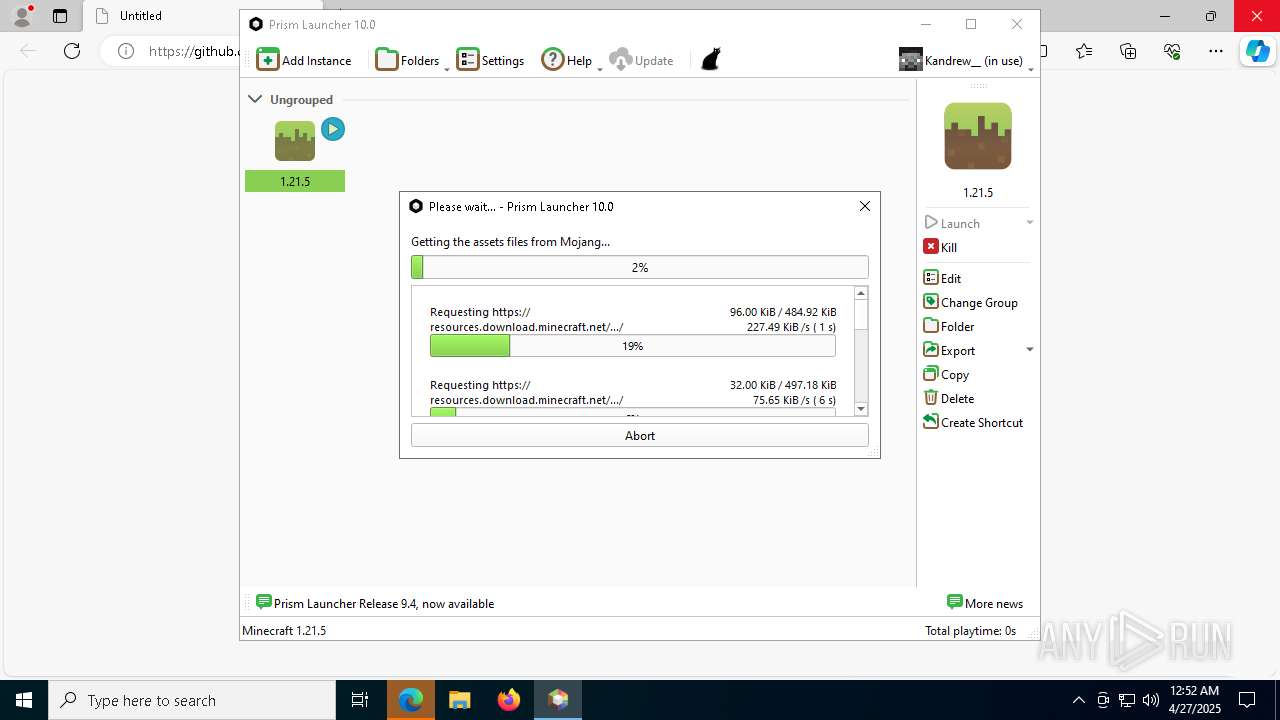1280x720 pixels.
Task: Delete the selected instance
Action: point(949,398)
